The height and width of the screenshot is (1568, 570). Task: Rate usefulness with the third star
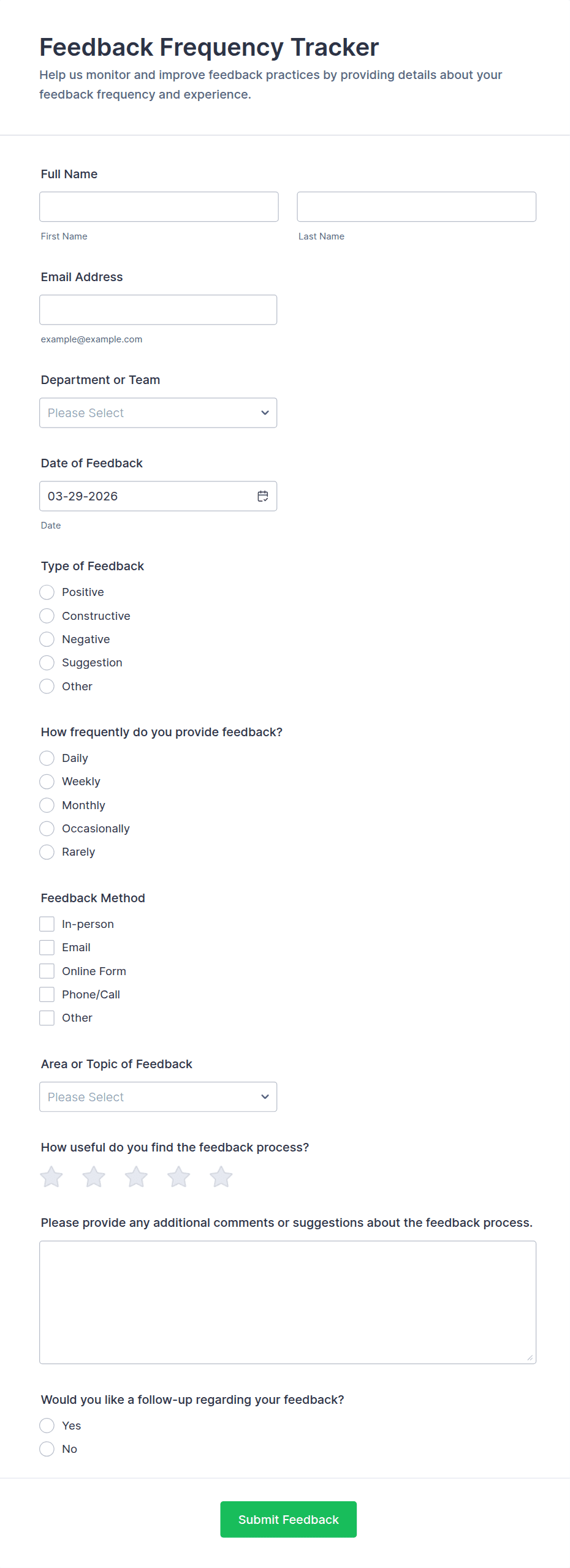tap(136, 1177)
